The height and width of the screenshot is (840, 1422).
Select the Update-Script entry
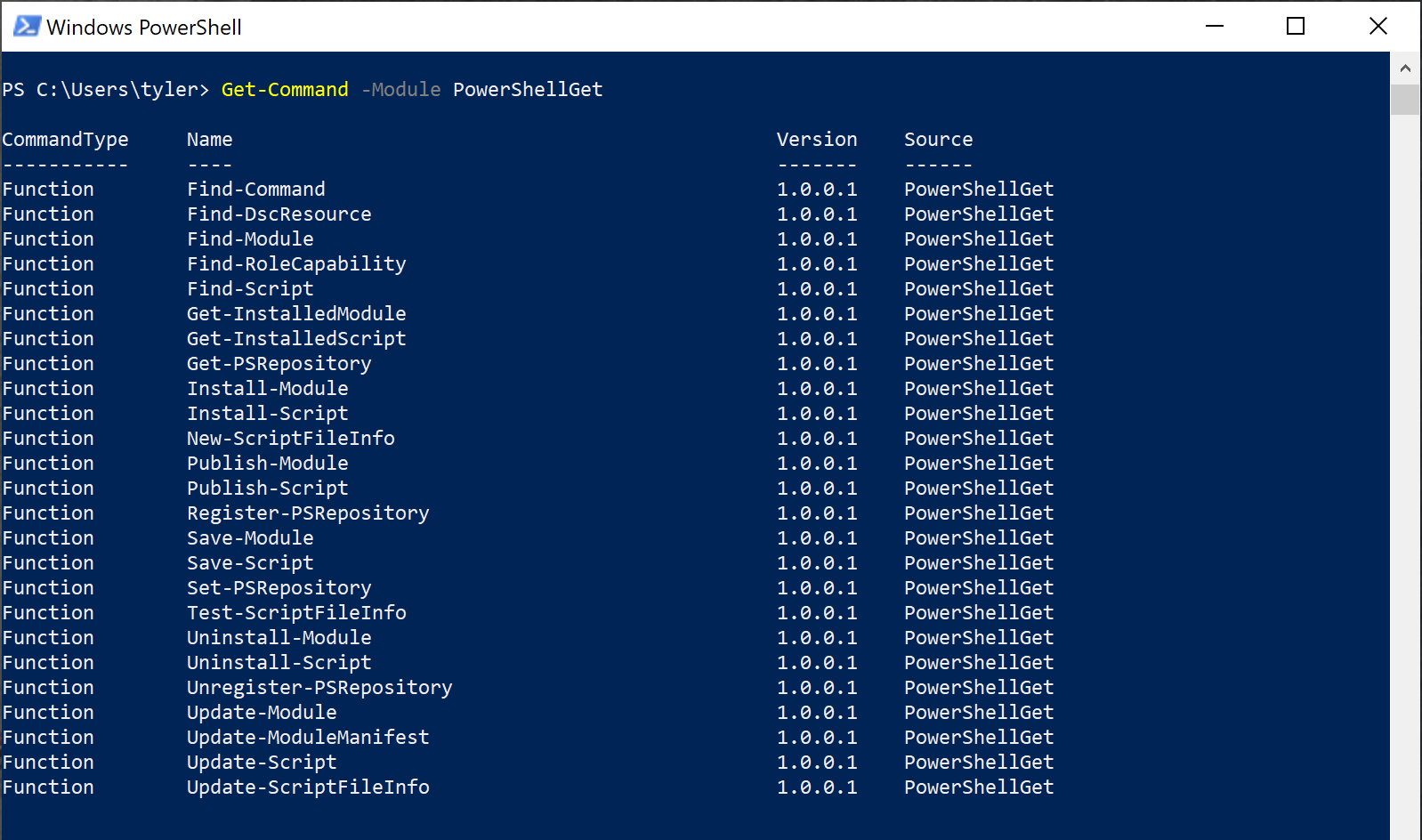point(262,763)
